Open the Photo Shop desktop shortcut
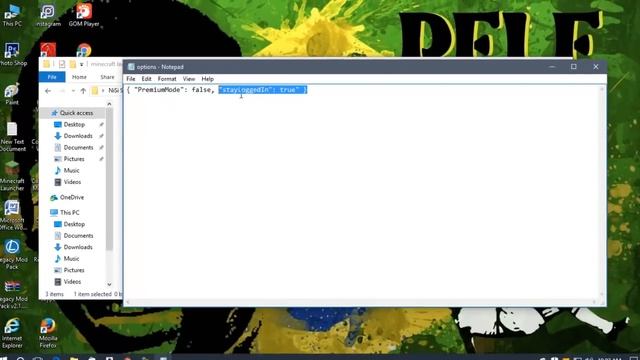The height and width of the screenshot is (360, 640). click(x=12, y=54)
